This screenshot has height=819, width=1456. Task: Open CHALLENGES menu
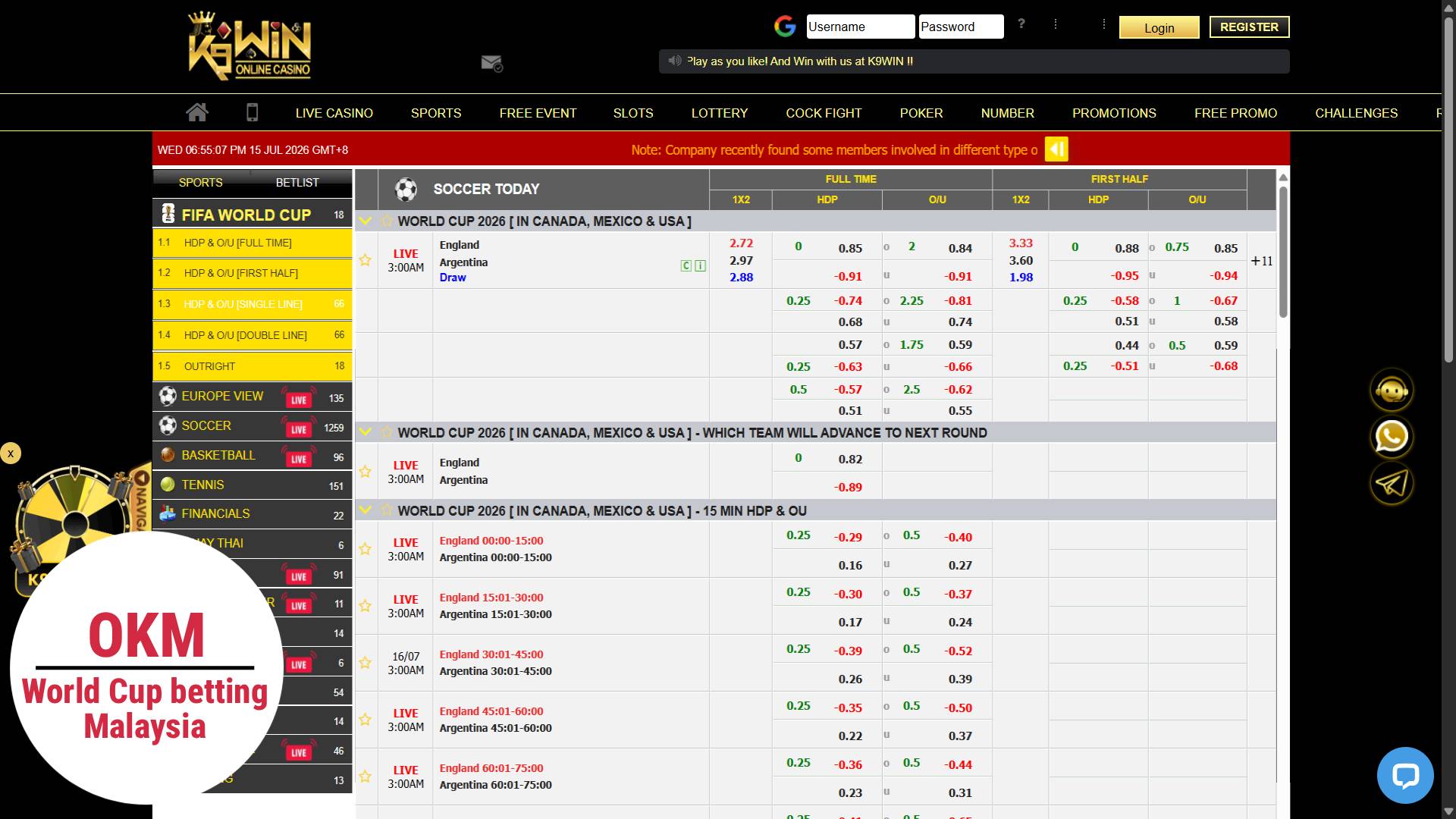[x=1356, y=113]
